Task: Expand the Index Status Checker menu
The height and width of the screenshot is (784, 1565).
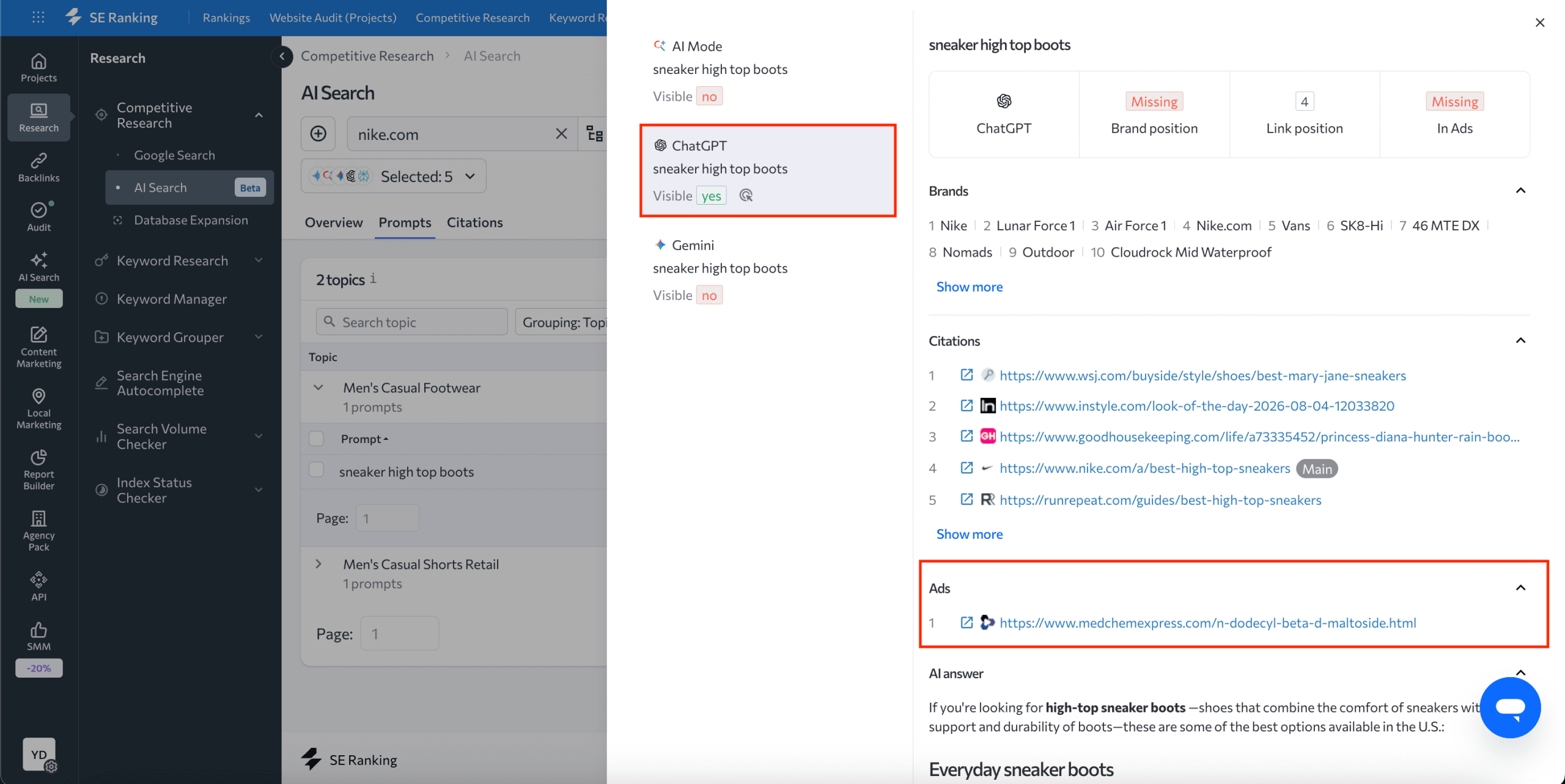Action: click(x=259, y=490)
